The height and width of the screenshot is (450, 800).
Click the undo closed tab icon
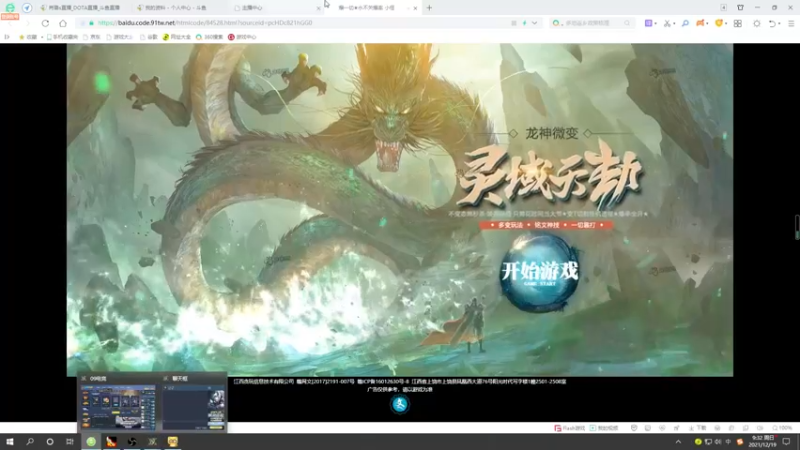(772, 23)
